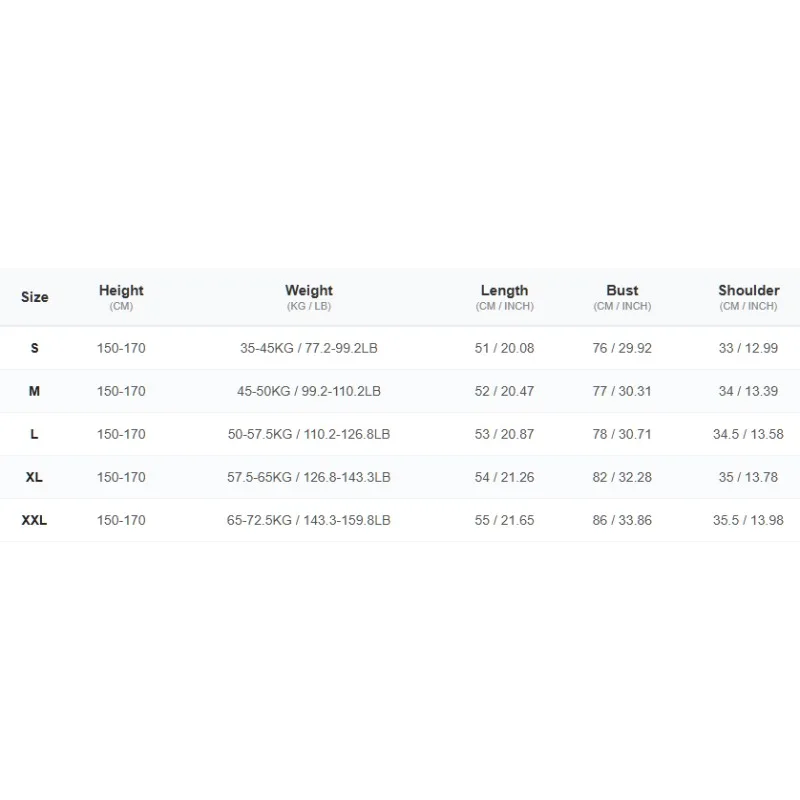Click weight cell 65-72.5KG / 143.3-159.8LB

309,520
